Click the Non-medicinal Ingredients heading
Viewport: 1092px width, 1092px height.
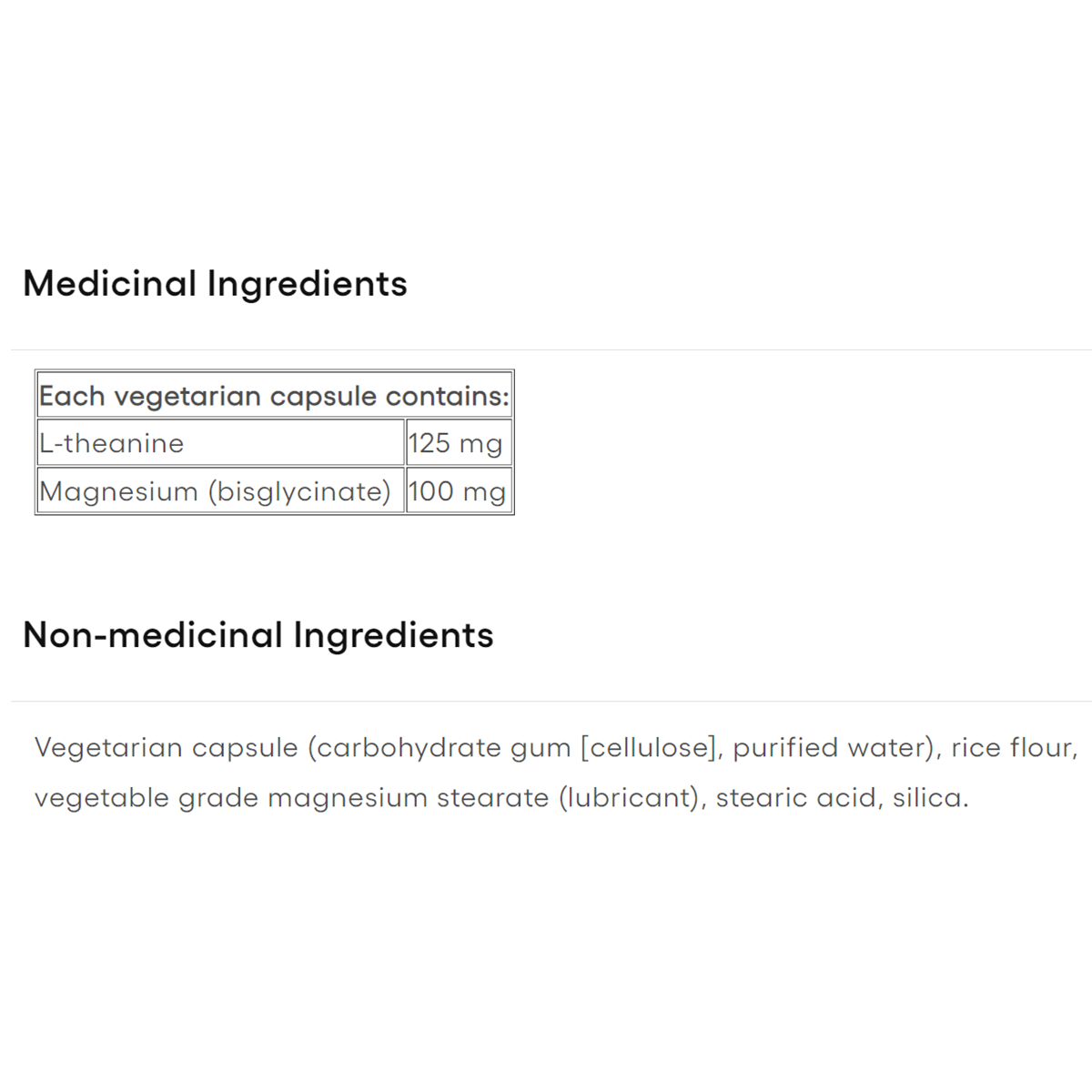[258, 635]
